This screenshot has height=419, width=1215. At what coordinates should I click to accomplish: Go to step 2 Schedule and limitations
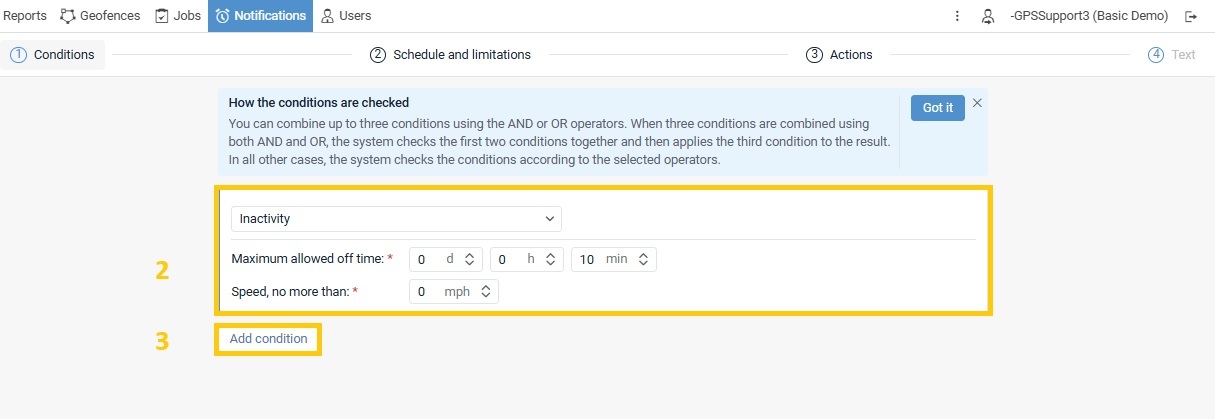click(450, 55)
